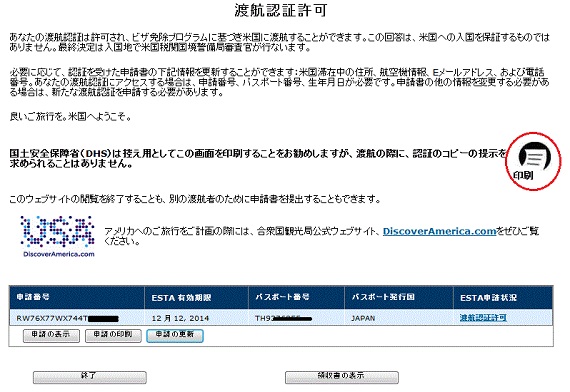
Task: Follow the DiscoverAmerica.com hyperlink
Action: tap(439, 231)
